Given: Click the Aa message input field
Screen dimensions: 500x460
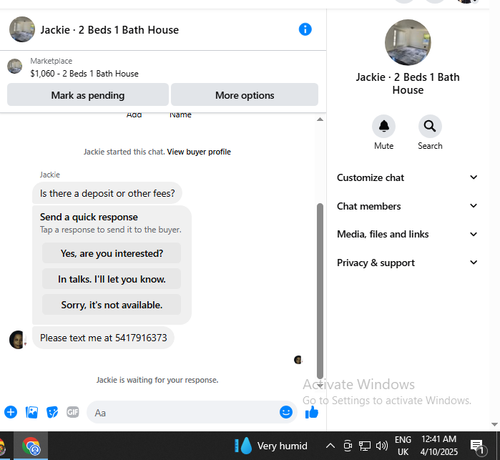Looking at the screenshot, I should click(x=183, y=412).
